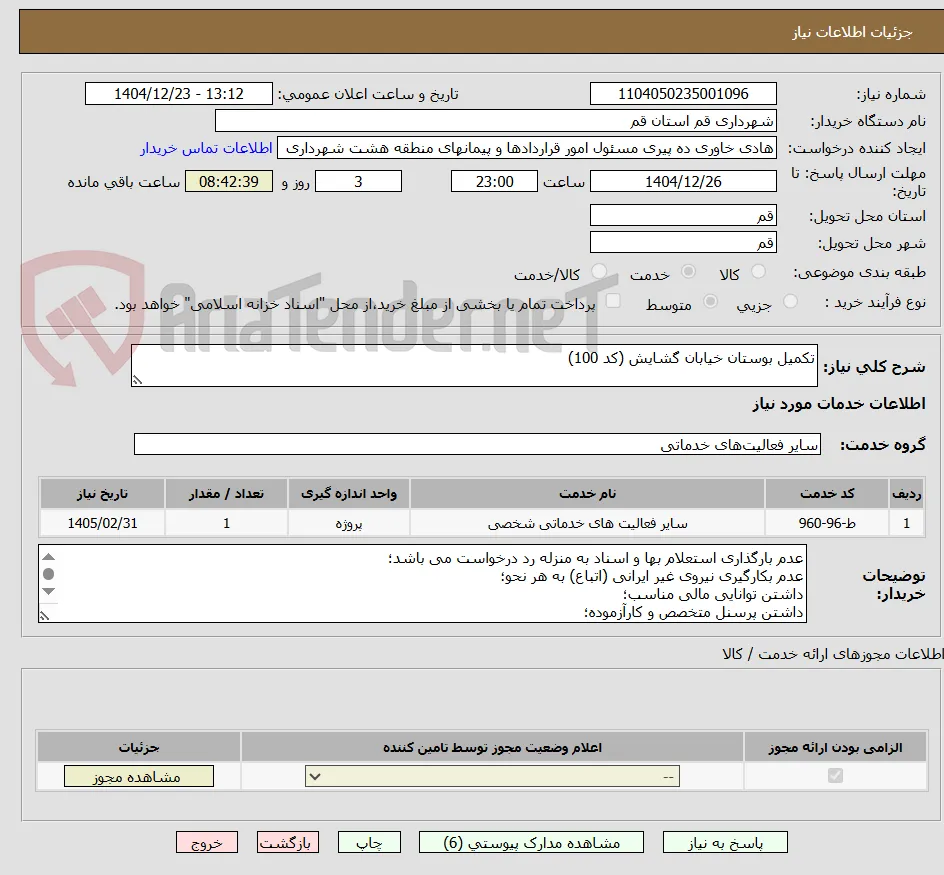Click the گروه خدمت field سایر فعالیت‌های خدماتی

[x=477, y=444]
